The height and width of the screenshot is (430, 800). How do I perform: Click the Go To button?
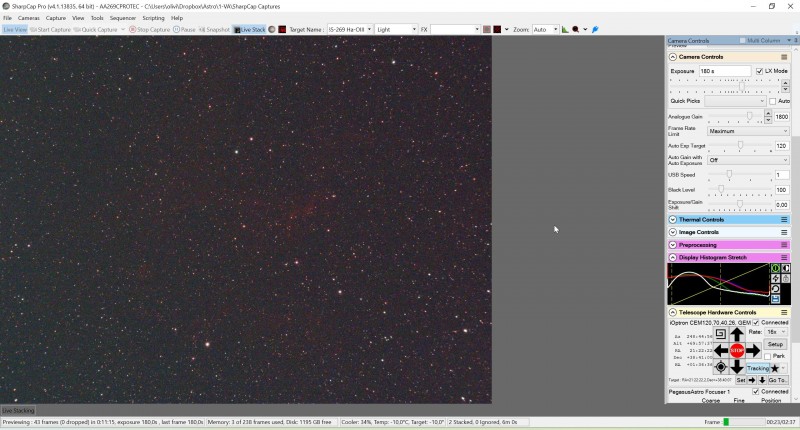click(777, 380)
